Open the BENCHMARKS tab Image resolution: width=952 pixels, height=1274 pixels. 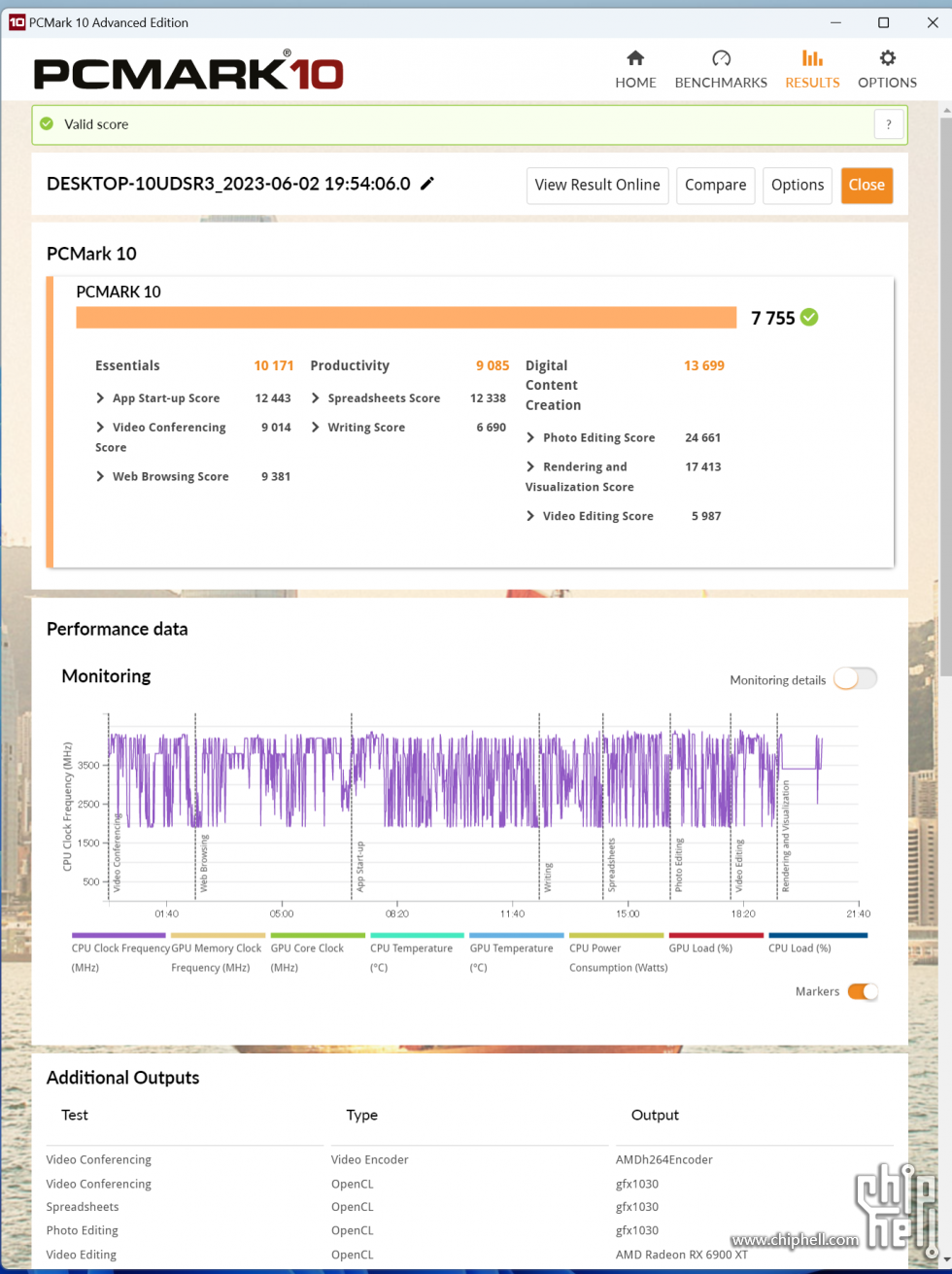pos(721,70)
